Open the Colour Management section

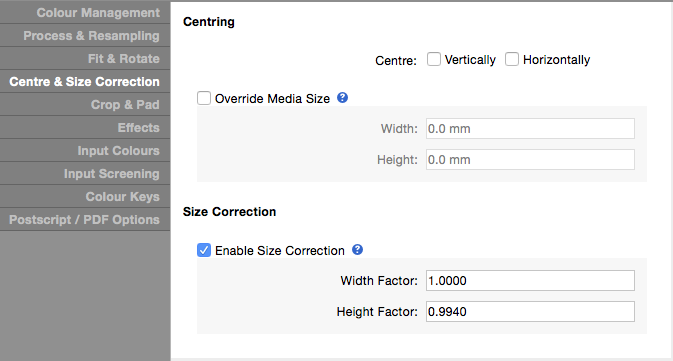pyautogui.click(x=85, y=12)
